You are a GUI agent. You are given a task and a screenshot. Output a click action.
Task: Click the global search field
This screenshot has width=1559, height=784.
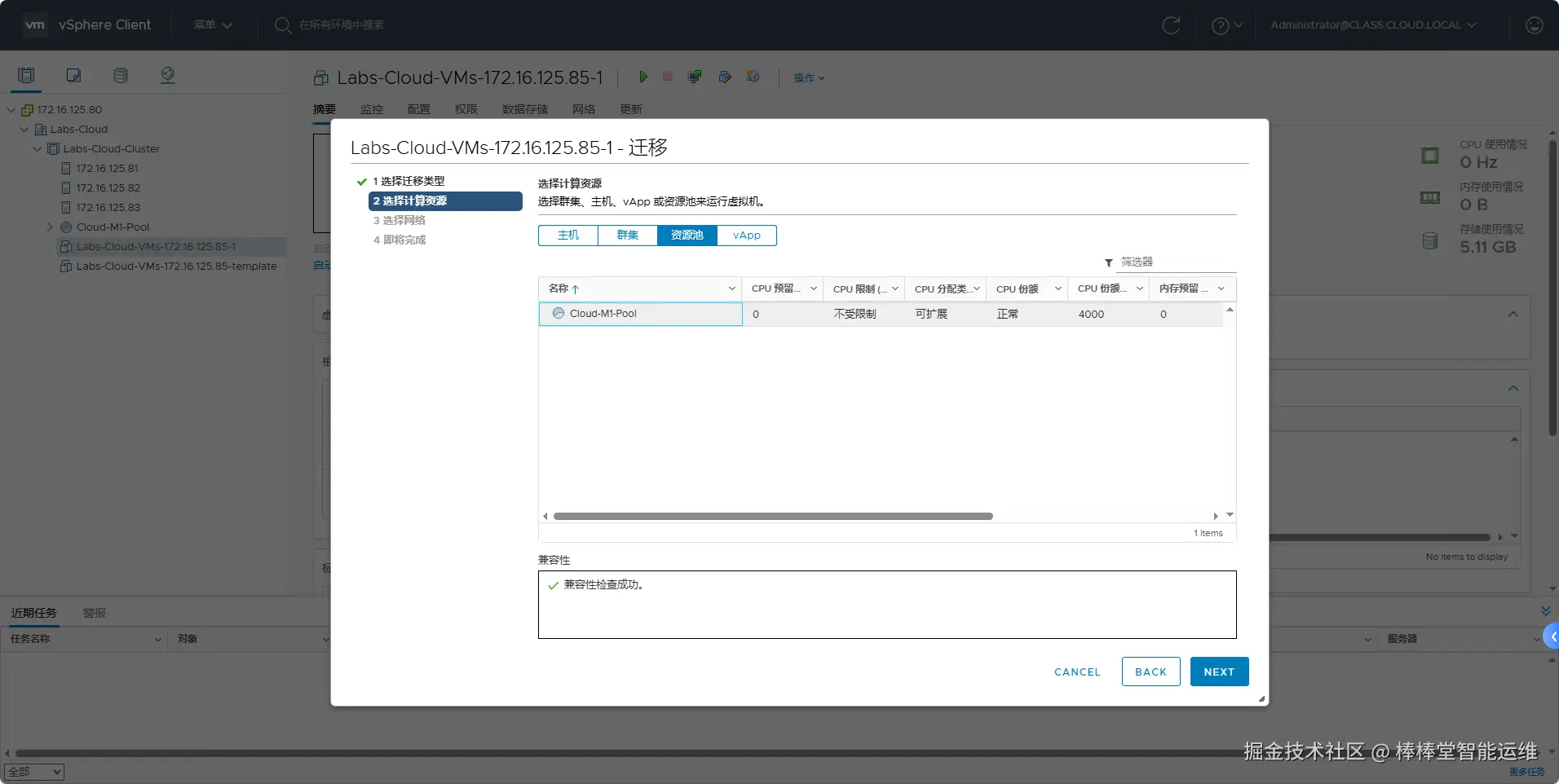[x=341, y=25]
